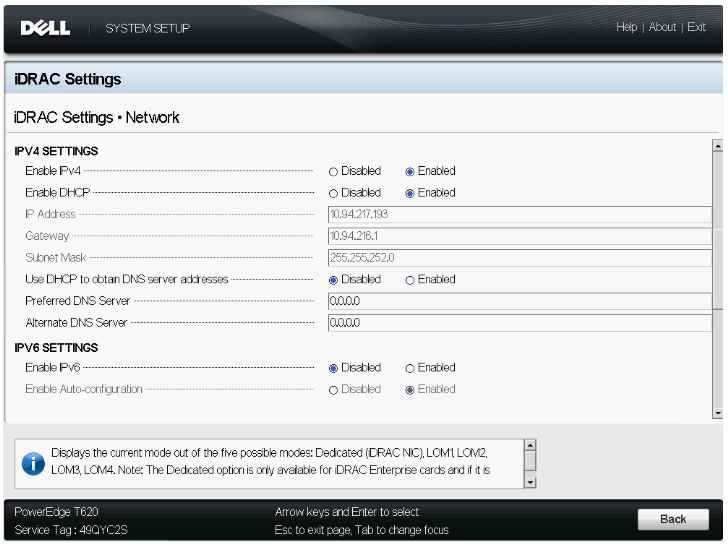Open Help from the top header
Screen dimensions: 728x547
coord(626,27)
